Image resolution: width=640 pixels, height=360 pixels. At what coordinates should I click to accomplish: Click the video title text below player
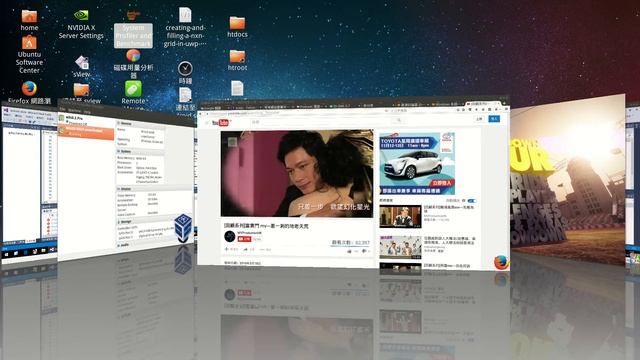tap(266, 225)
